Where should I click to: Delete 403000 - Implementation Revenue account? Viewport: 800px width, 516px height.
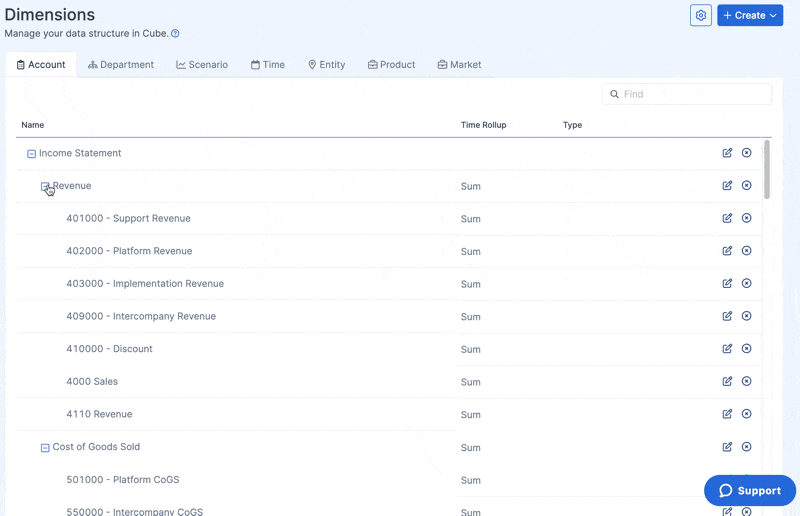pyautogui.click(x=746, y=284)
